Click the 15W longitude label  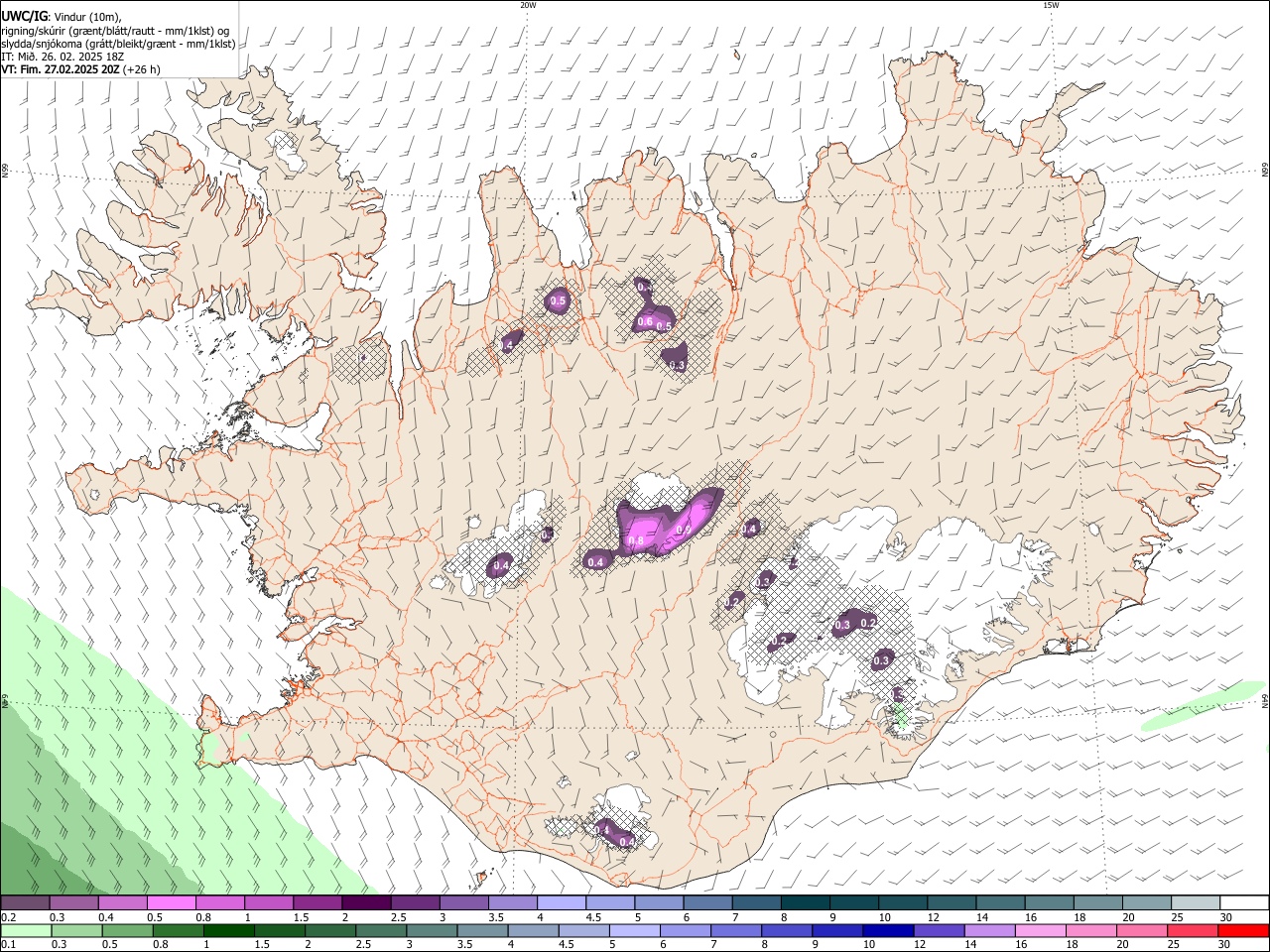click(x=1052, y=5)
